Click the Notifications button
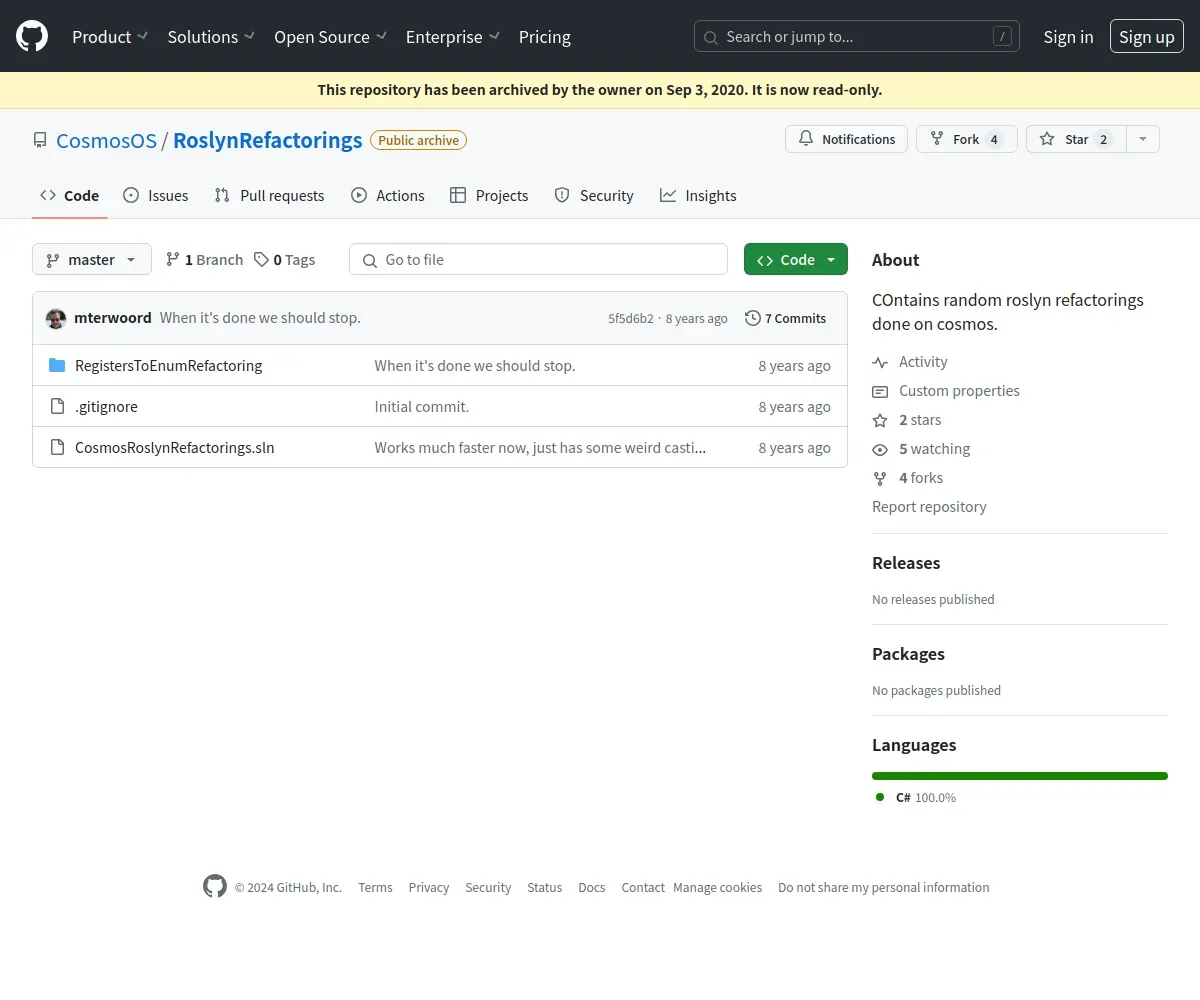The image size is (1200, 1000). 847,139
